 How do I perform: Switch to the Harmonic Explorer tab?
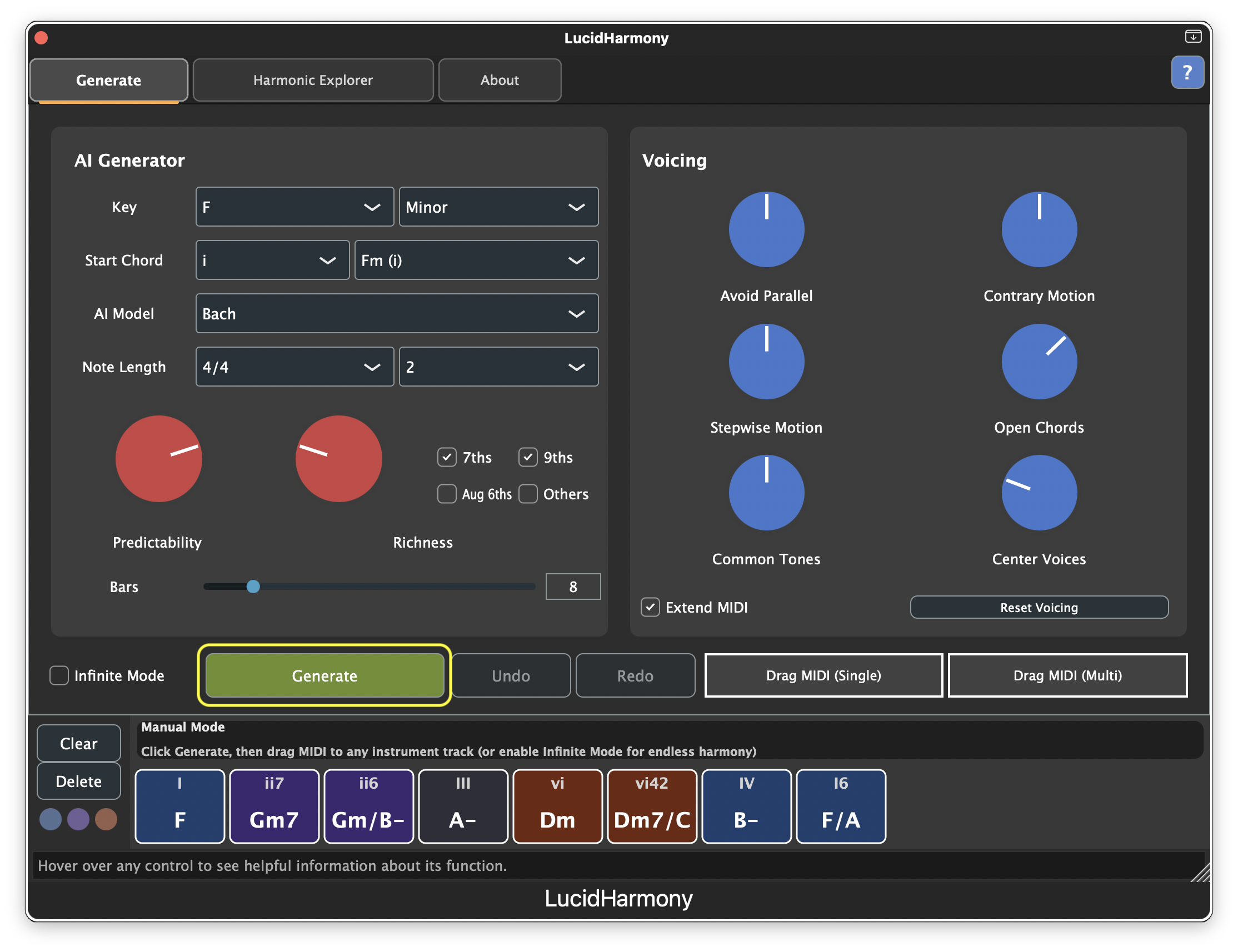click(x=313, y=80)
